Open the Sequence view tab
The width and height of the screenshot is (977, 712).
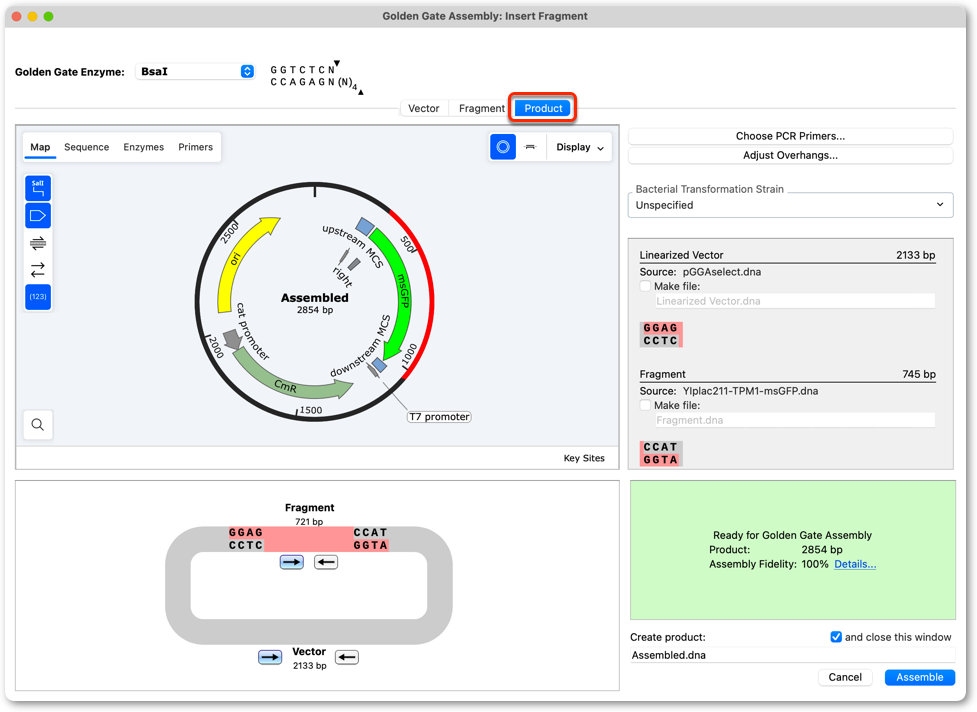point(87,147)
